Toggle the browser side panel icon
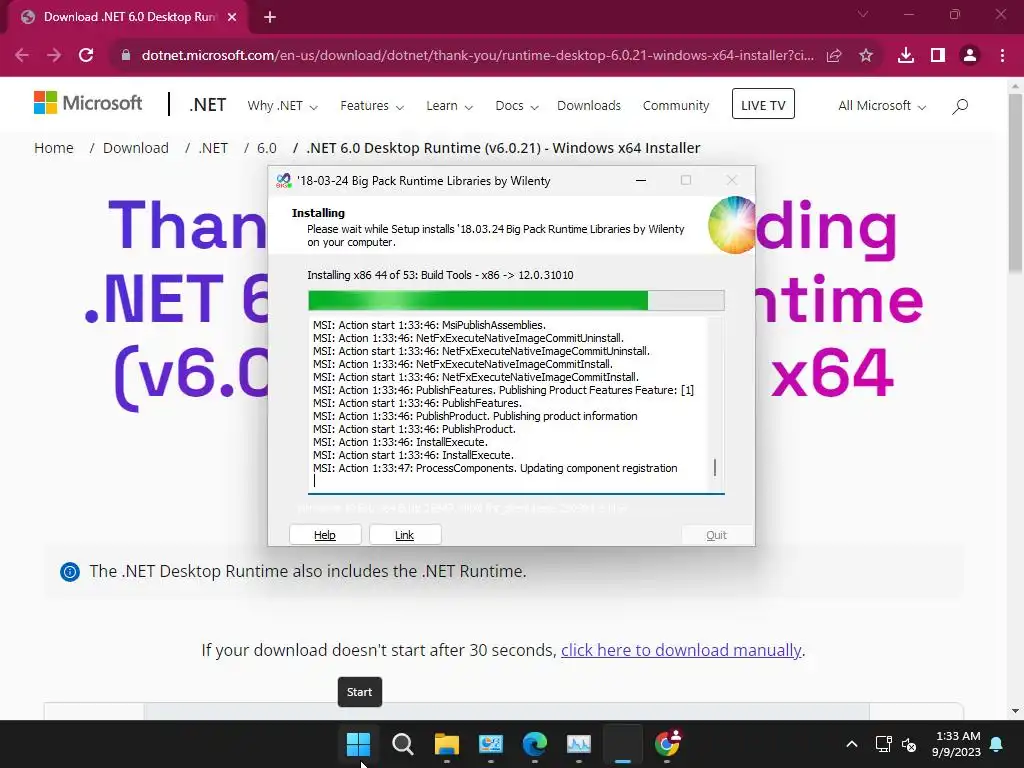The height and width of the screenshot is (768, 1024). 938,55
